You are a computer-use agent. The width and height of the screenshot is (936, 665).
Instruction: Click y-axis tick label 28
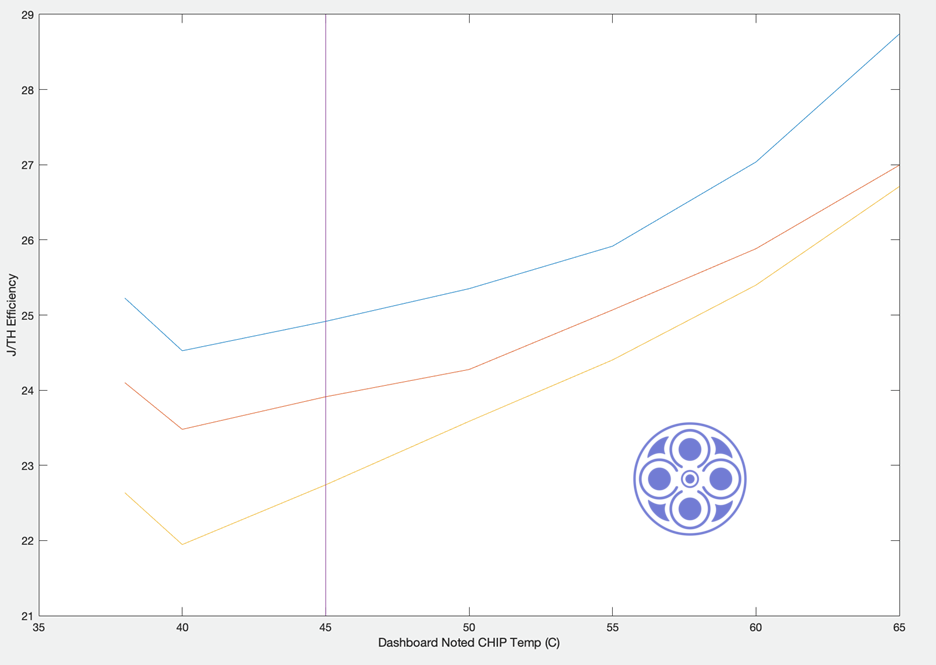click(x=27, y=90)
